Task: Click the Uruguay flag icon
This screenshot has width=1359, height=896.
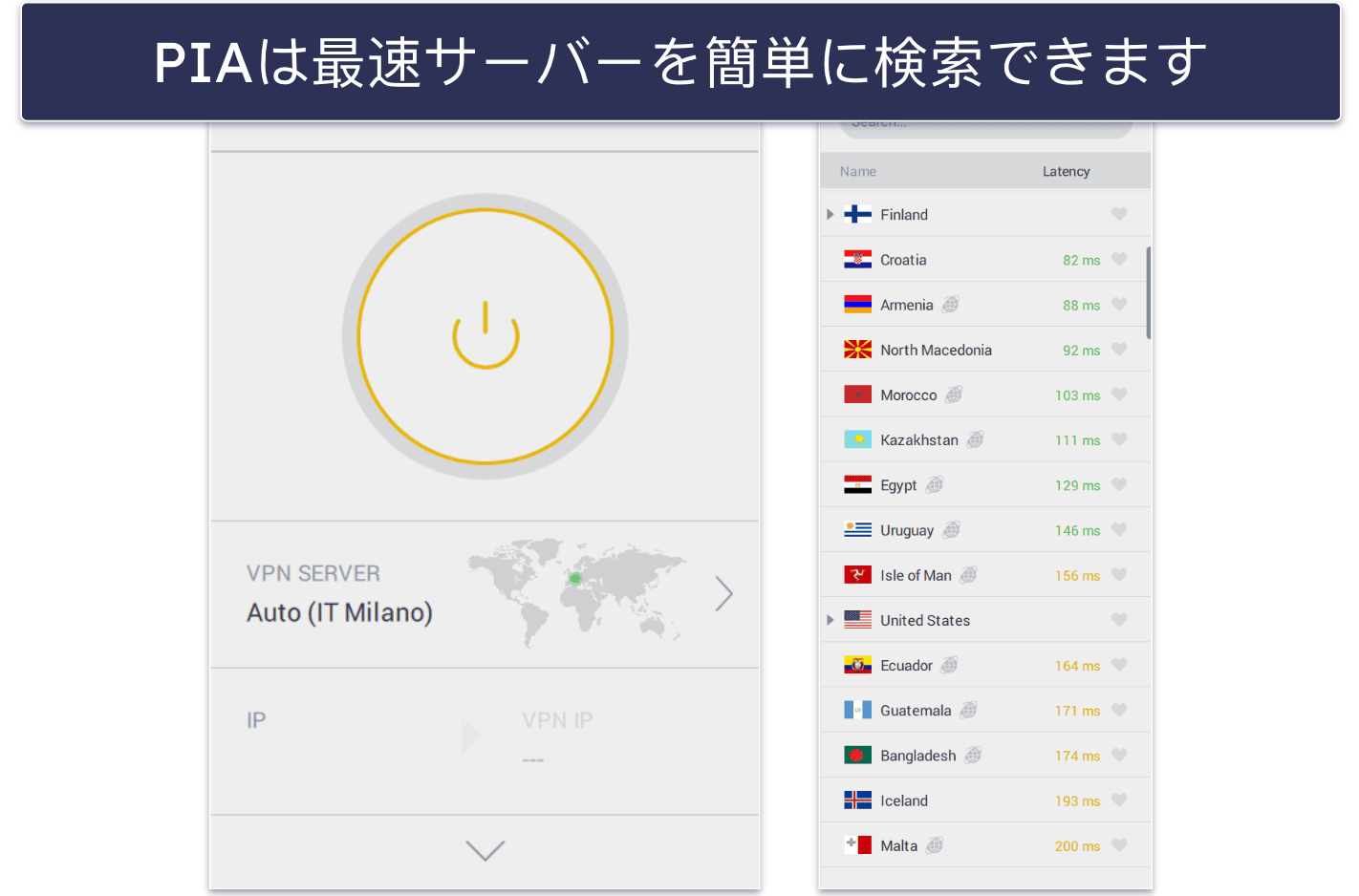Action: point(857,530)
